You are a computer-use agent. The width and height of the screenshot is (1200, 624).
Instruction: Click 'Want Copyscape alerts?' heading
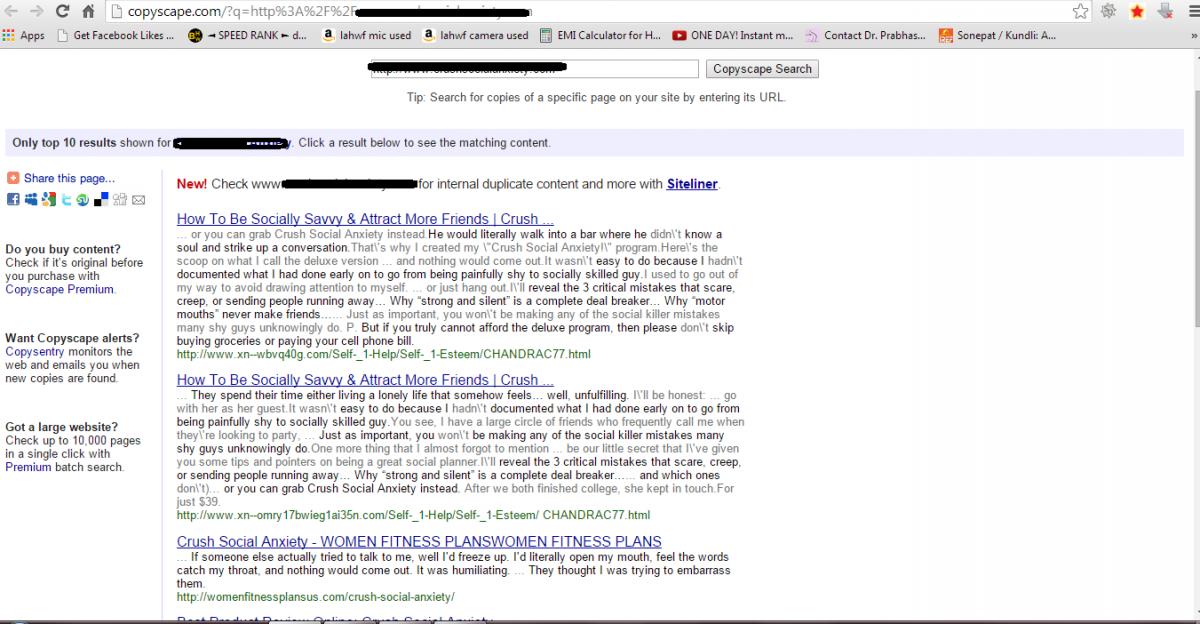(72, 338)
